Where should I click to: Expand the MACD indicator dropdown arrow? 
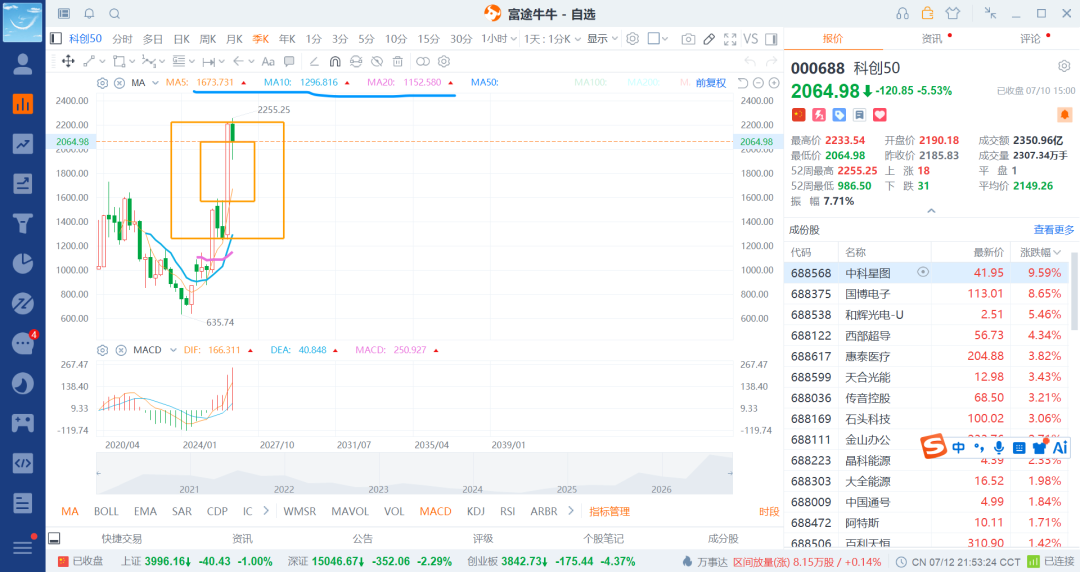pos(173,350)
